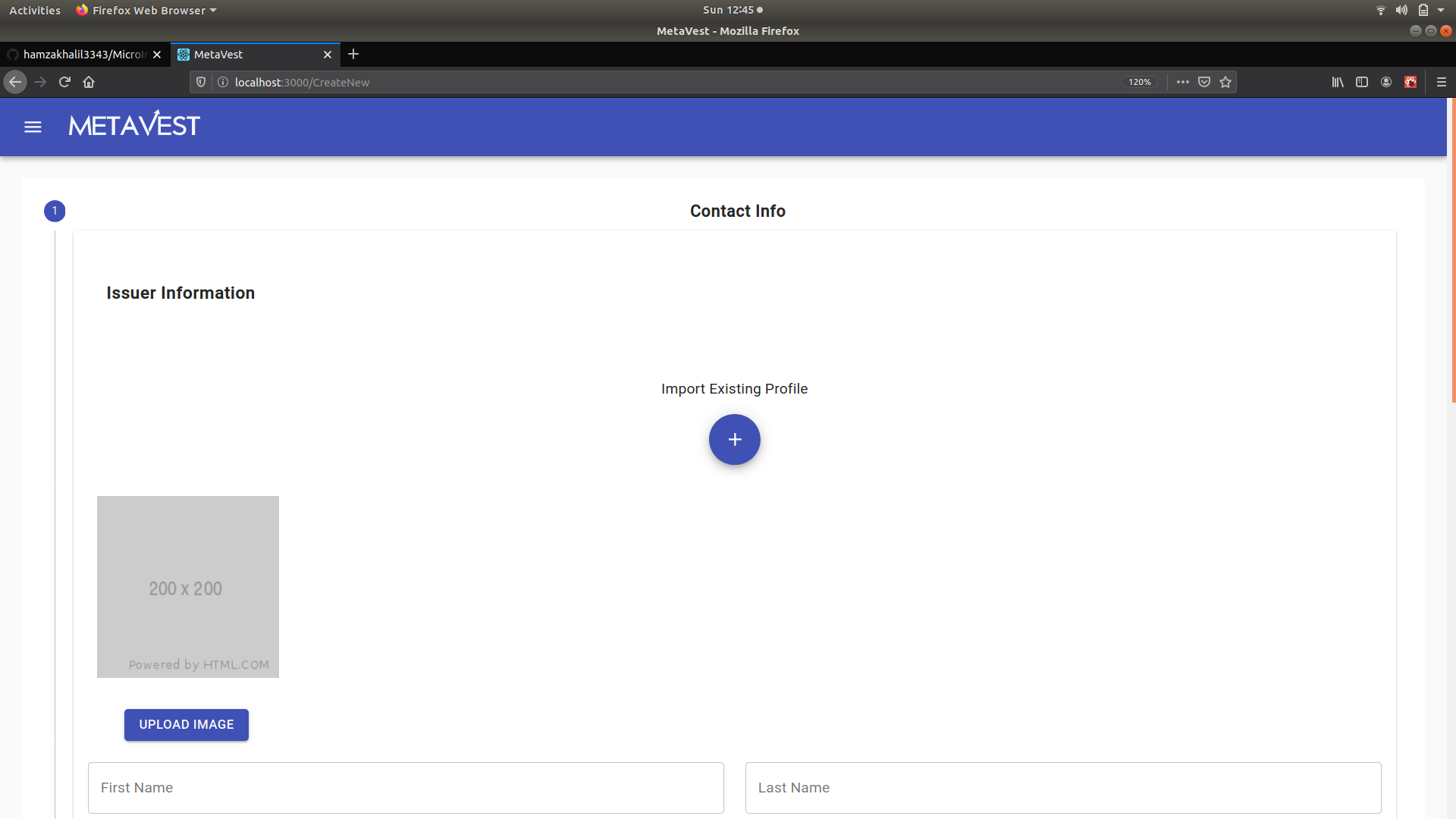1456x819 pixels.
Task: Open system status menu arrow
Action: click(x=1441, y=10)
